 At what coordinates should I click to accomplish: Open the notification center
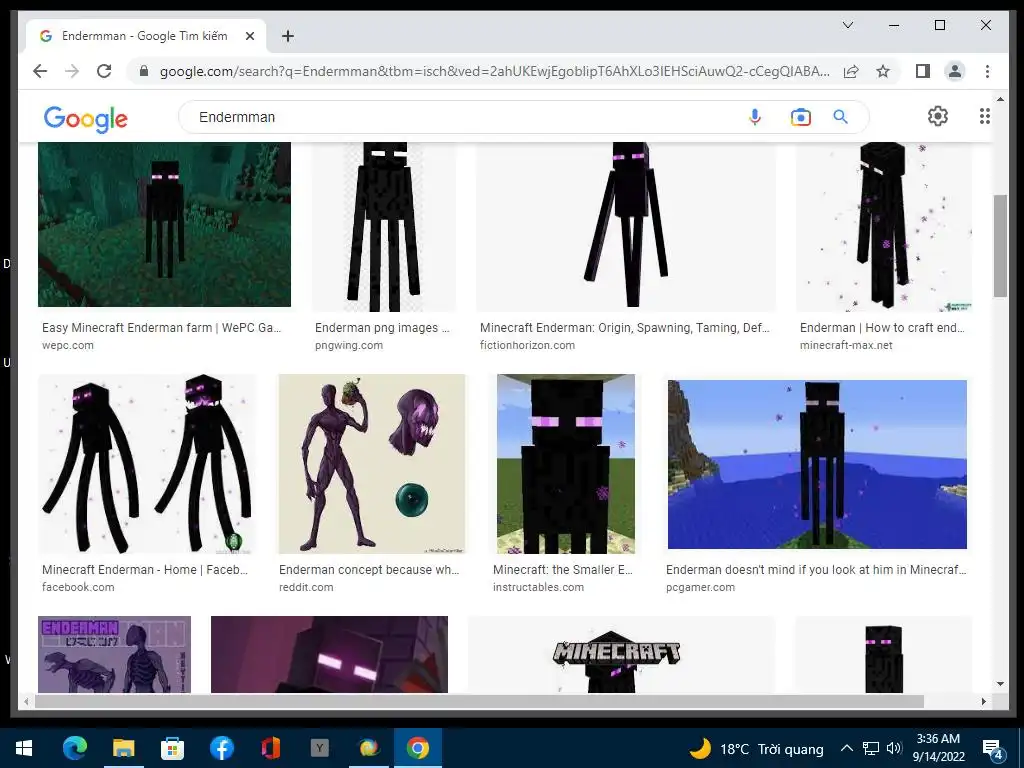coord(993,749)
